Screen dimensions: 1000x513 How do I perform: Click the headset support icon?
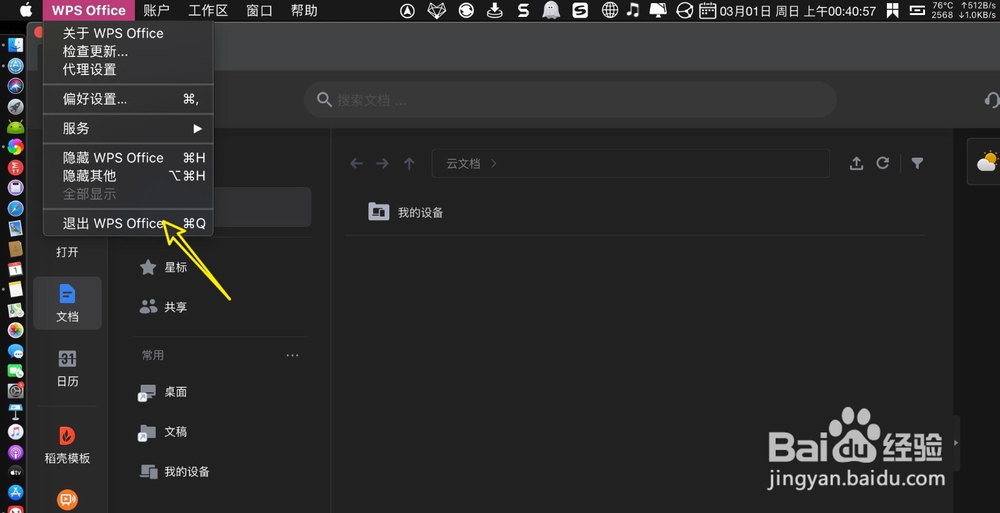tap(992, 100)
